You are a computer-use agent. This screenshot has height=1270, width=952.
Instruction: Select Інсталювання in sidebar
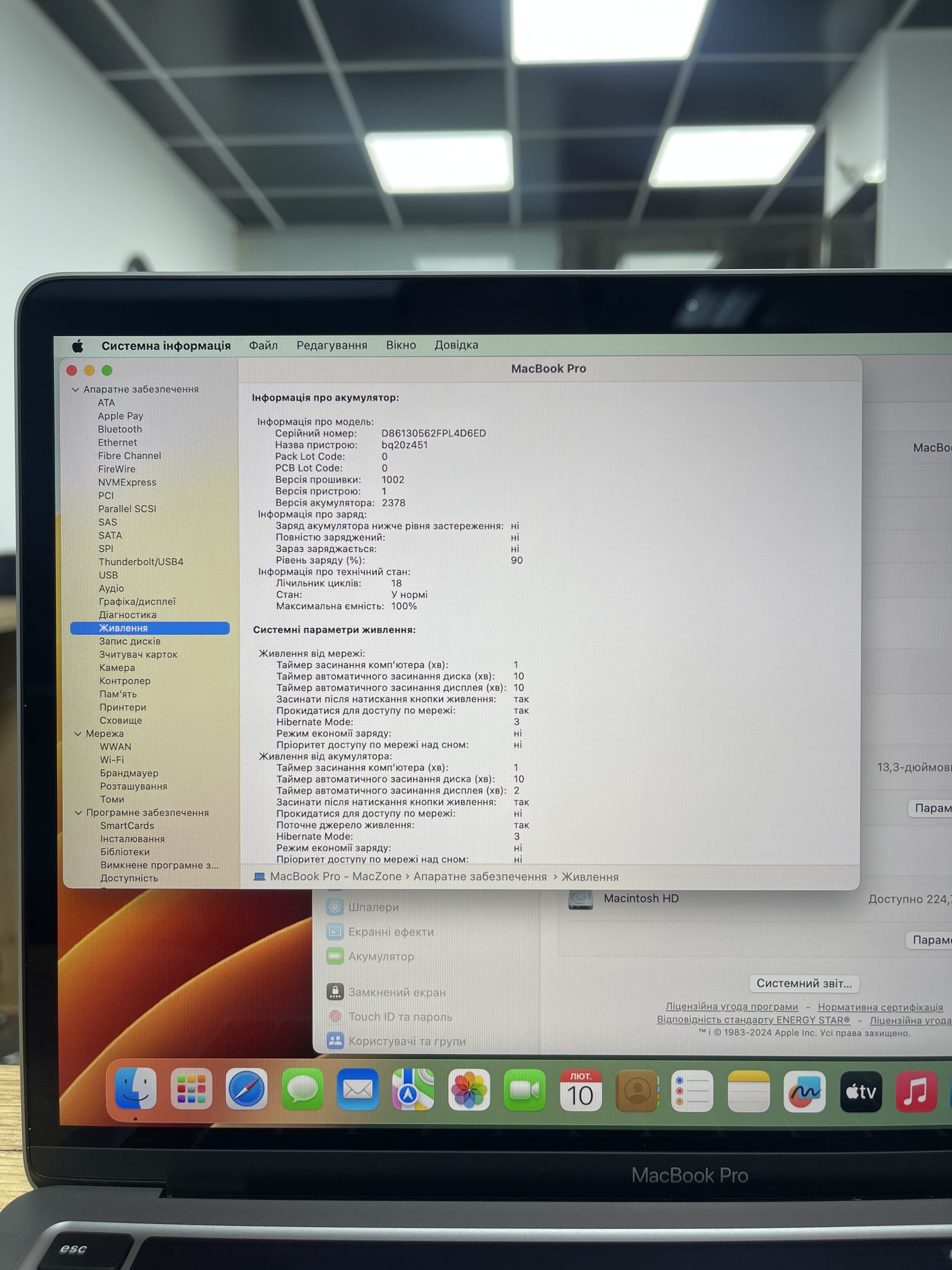[x=132, y=839]
